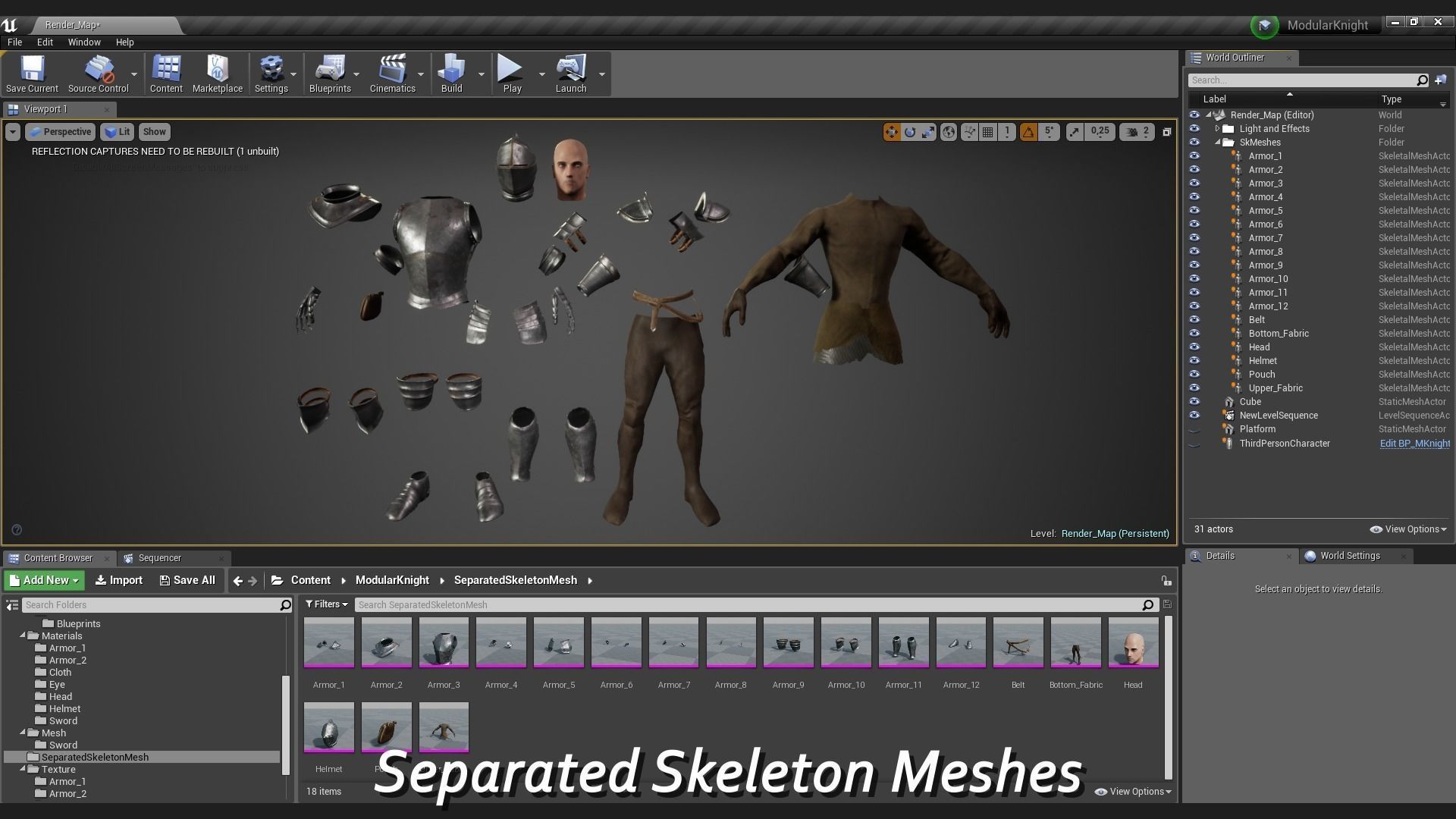
Task: Collapse the SkMeshes folder in outliner
Action: [x=1218, y=143]
